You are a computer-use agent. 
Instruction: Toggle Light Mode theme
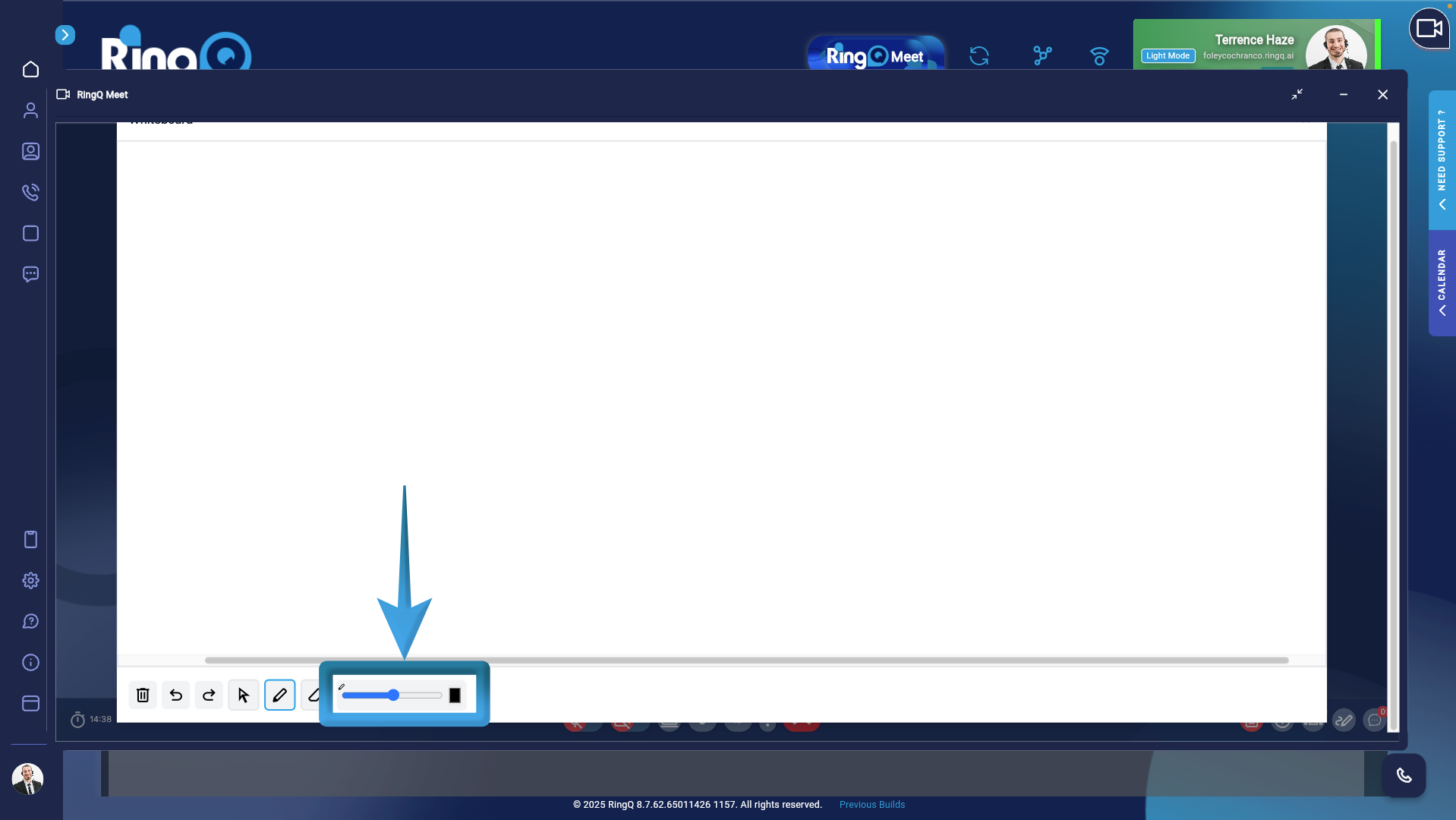tap(1168, 55)
